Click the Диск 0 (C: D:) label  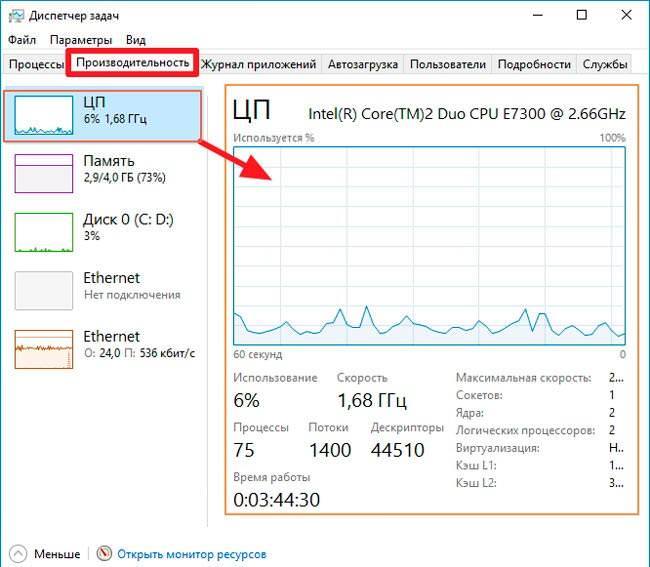128,219
